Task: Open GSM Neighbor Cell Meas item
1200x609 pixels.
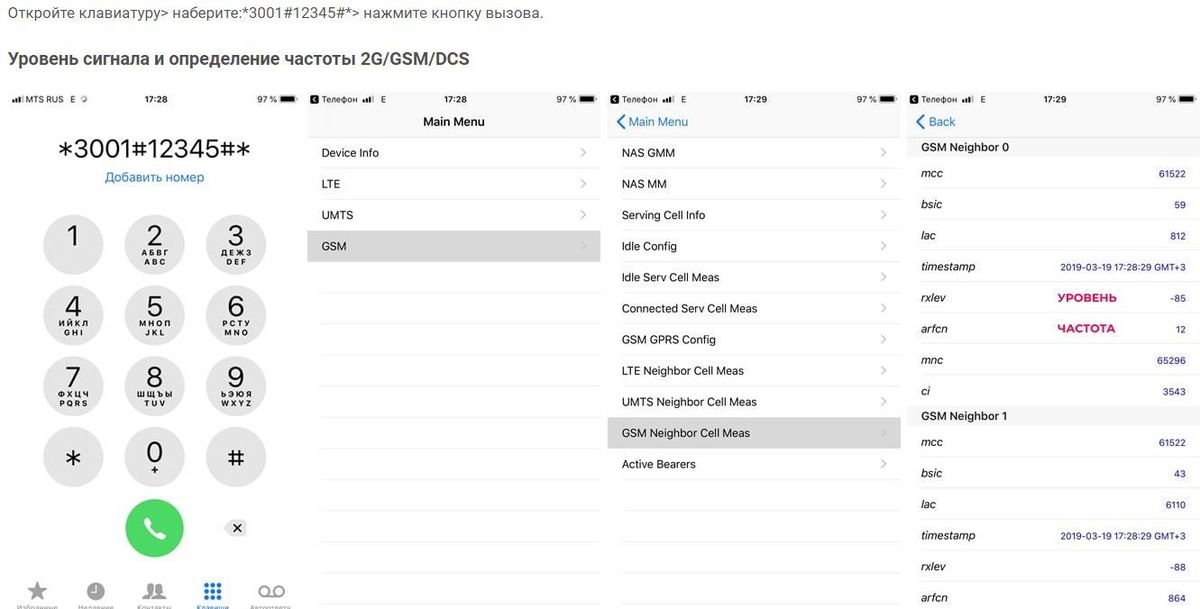Action: click(753, 433)
